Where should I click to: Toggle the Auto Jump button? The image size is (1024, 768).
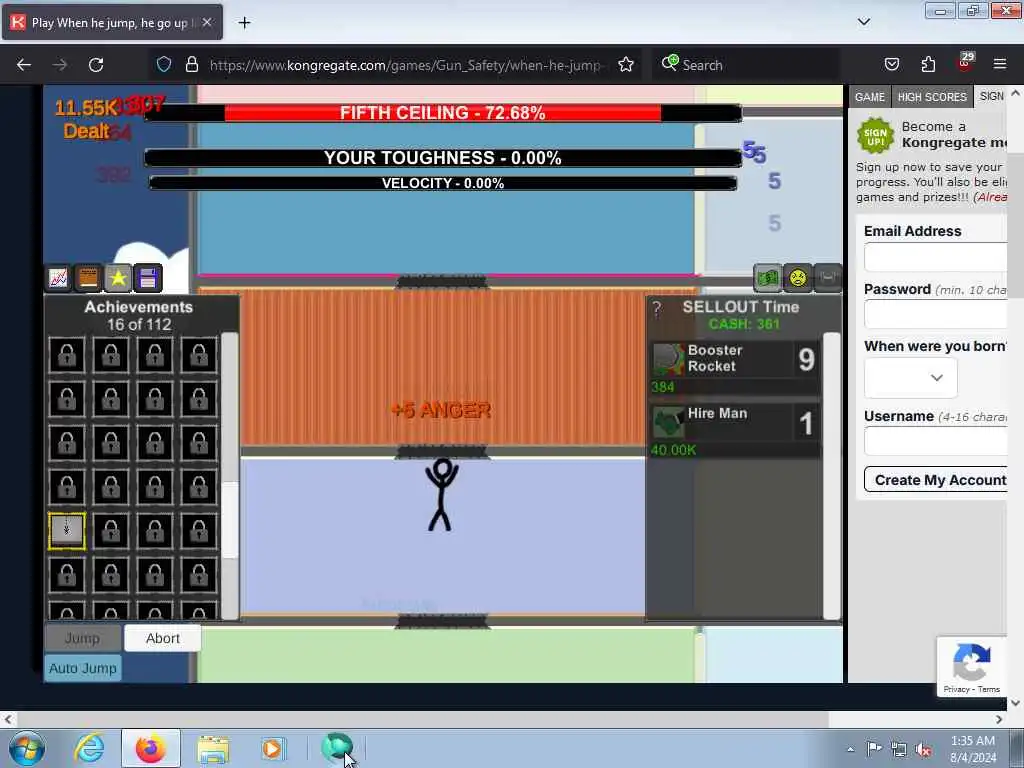(x=83, y=668)
